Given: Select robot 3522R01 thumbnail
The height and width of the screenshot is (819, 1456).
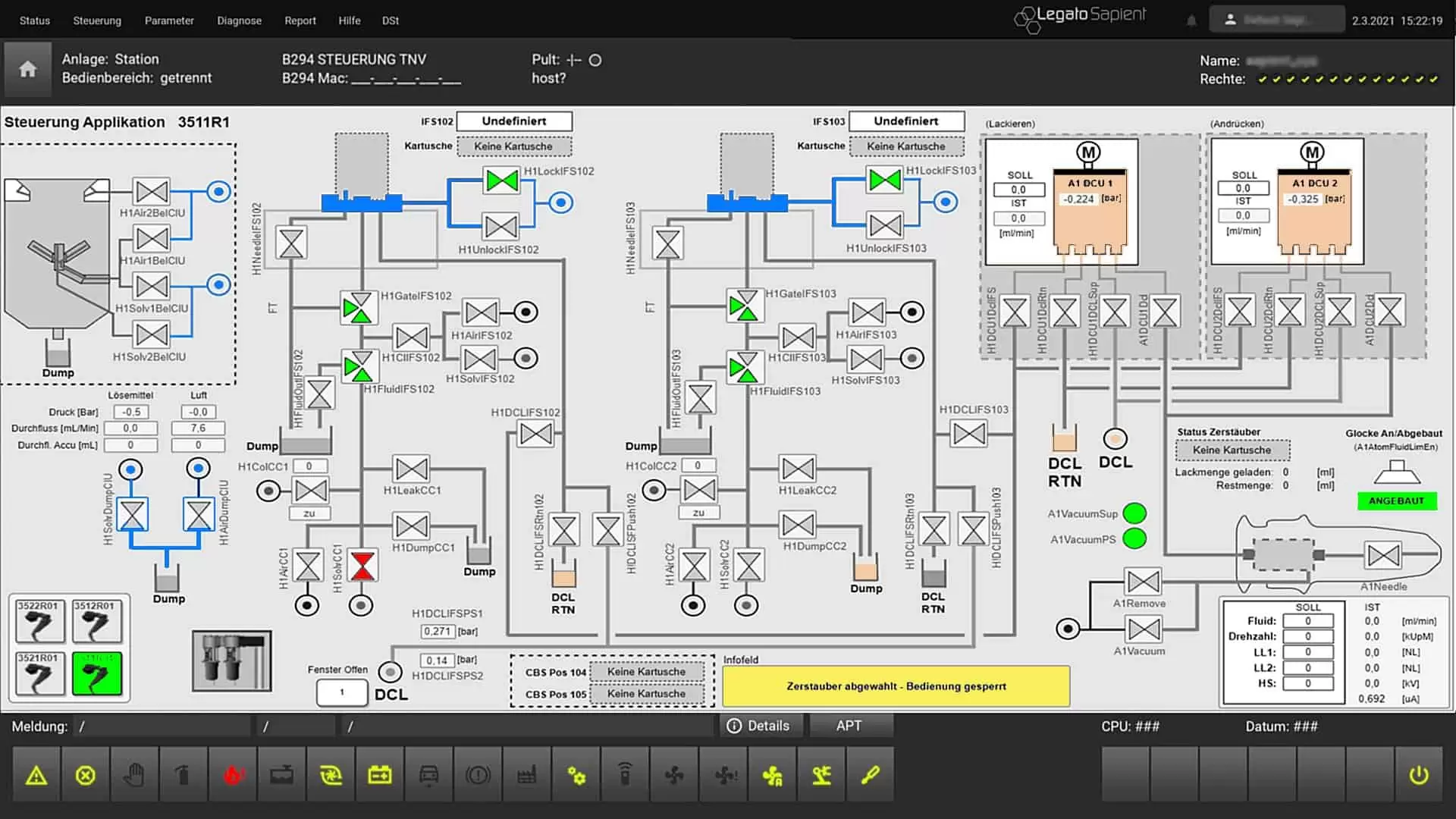Looking at the screenshot, I should coord(39,621).
